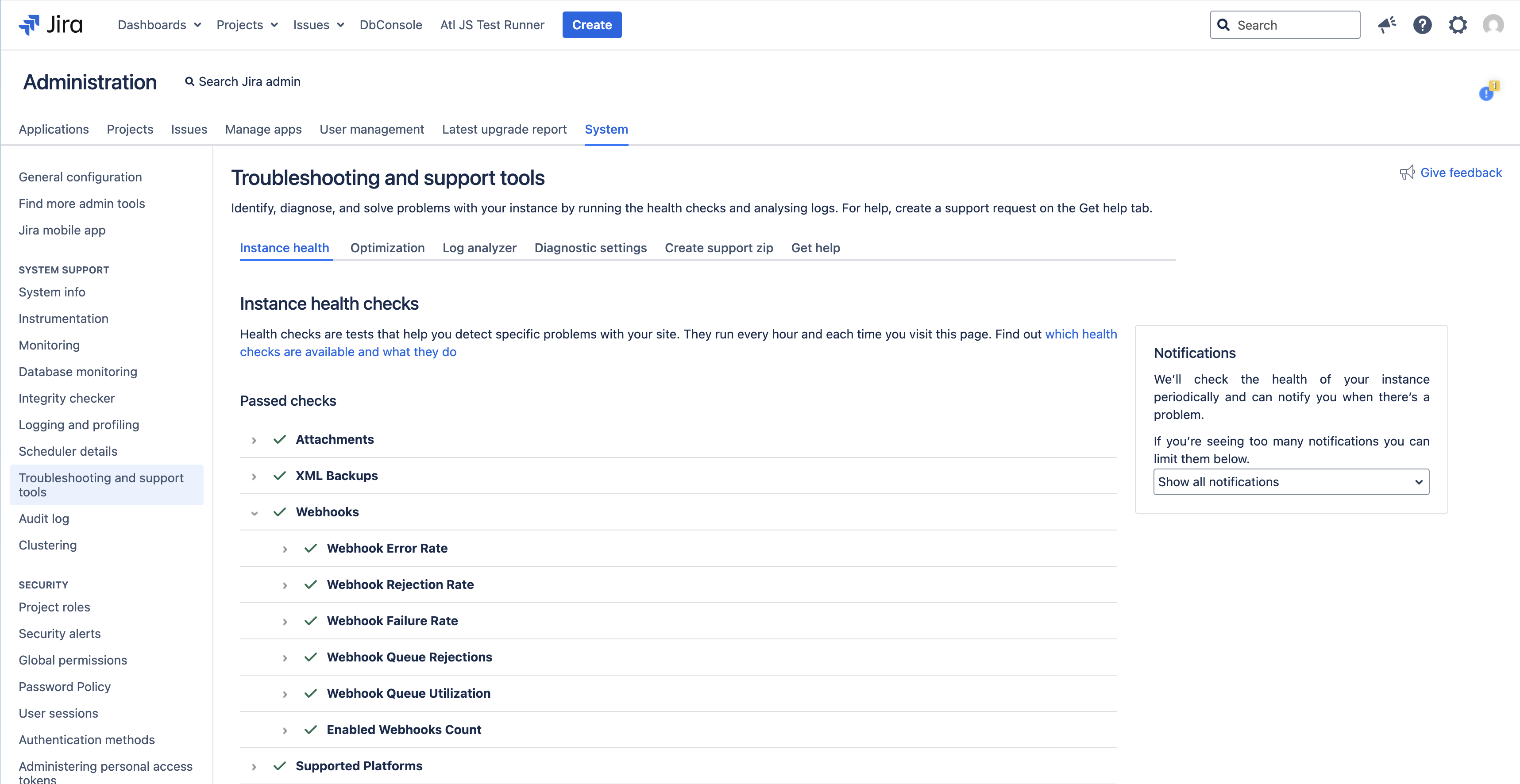Viewport: 1520px width, 784px height.
Task: Click the blue Create button
Action: [x=591, y=25]
